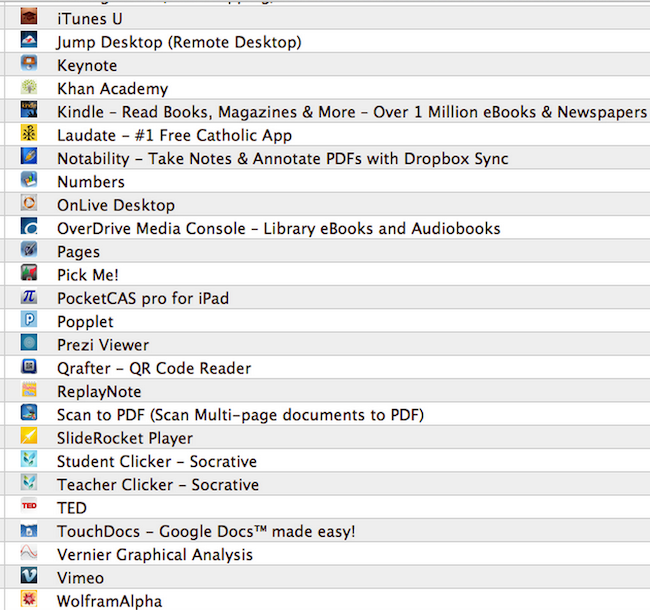Viewport: 650px width, 610px height.
Task: Select the 'Prezi Viewer' text
Action: click(103, 345)
